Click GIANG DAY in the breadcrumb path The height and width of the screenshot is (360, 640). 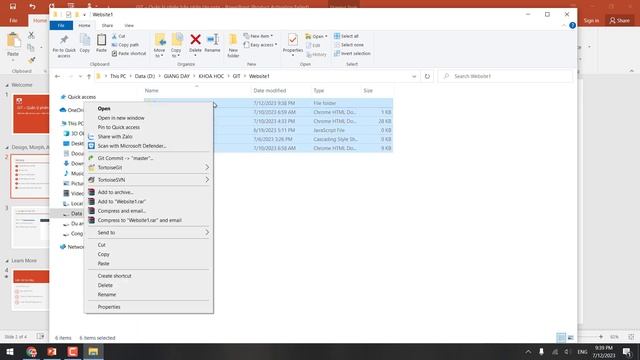[176, 76]
